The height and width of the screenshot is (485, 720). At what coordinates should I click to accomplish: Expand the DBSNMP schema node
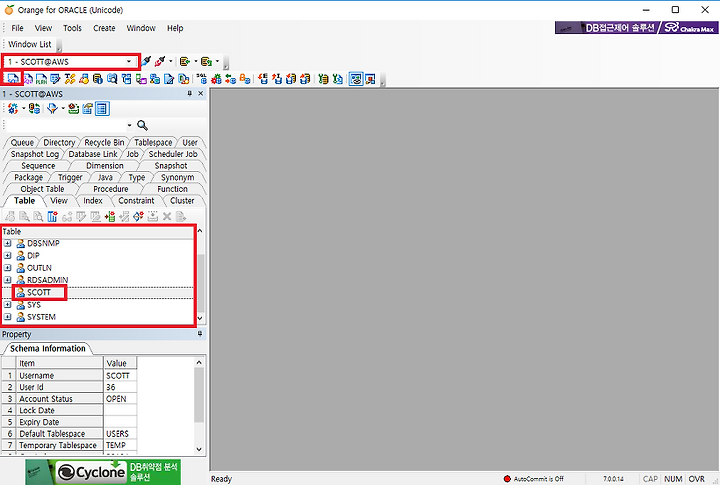[x=7, y=243]
